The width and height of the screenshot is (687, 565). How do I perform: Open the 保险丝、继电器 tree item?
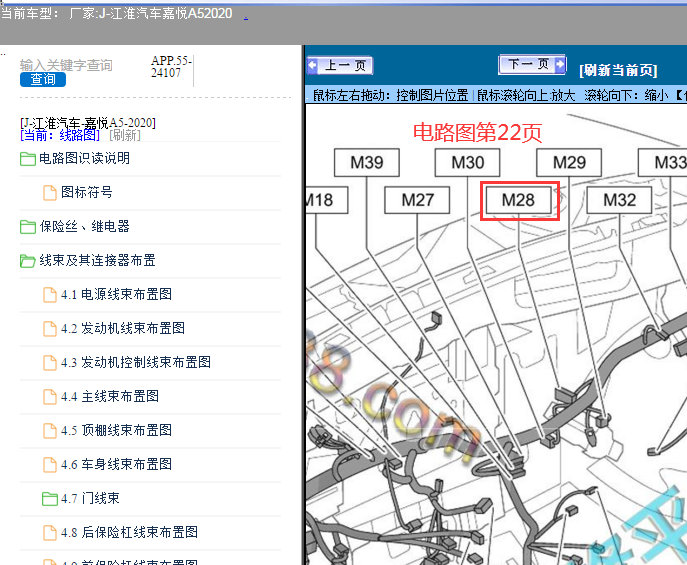coord(85,226)
